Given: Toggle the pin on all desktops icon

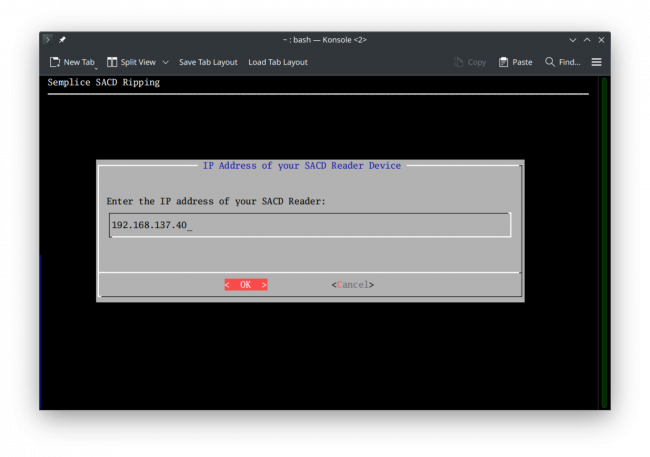Looking at the screenshot, I should [x=62, y=40].
